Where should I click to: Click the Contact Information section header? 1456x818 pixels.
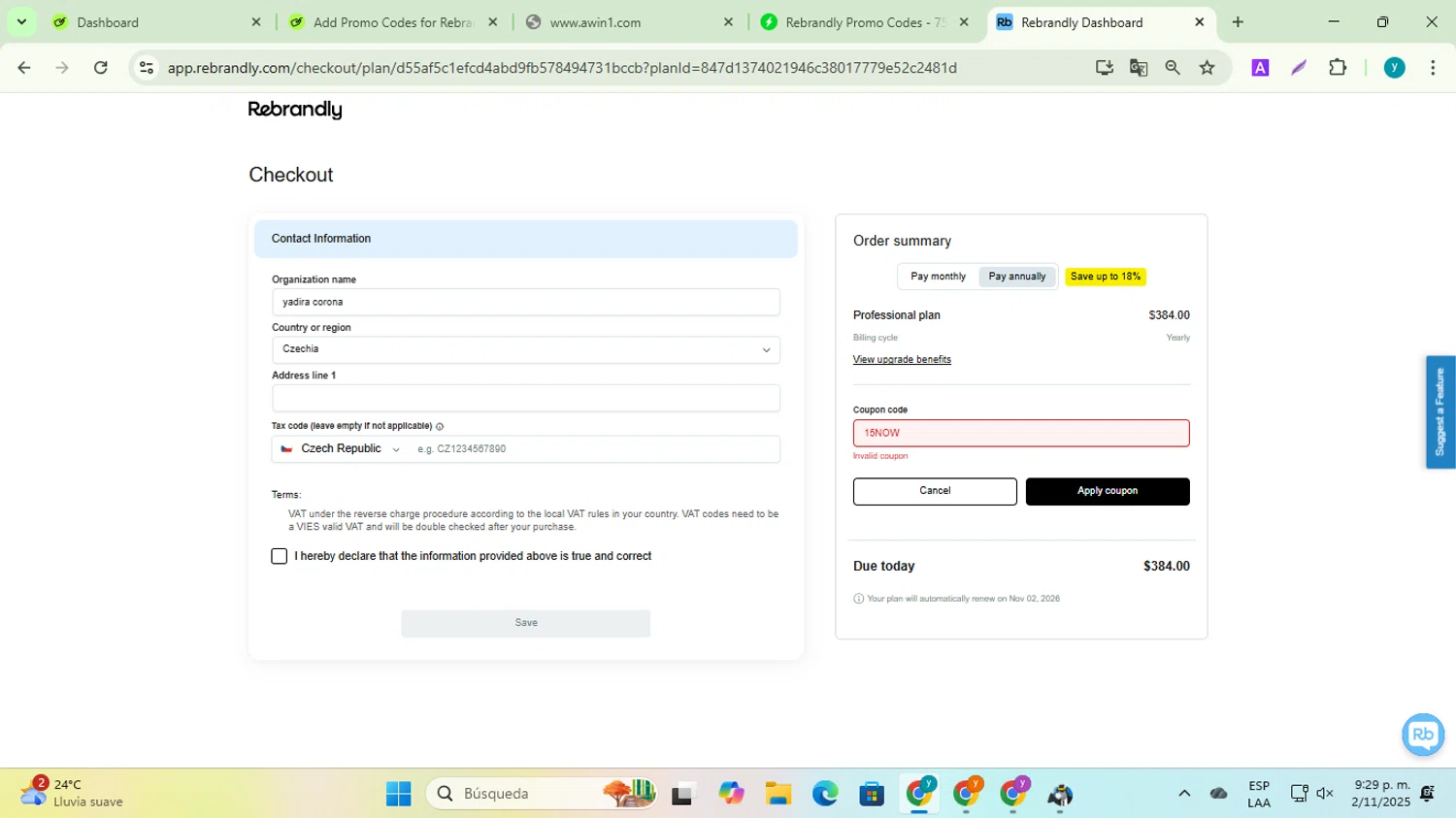(526, 239)
